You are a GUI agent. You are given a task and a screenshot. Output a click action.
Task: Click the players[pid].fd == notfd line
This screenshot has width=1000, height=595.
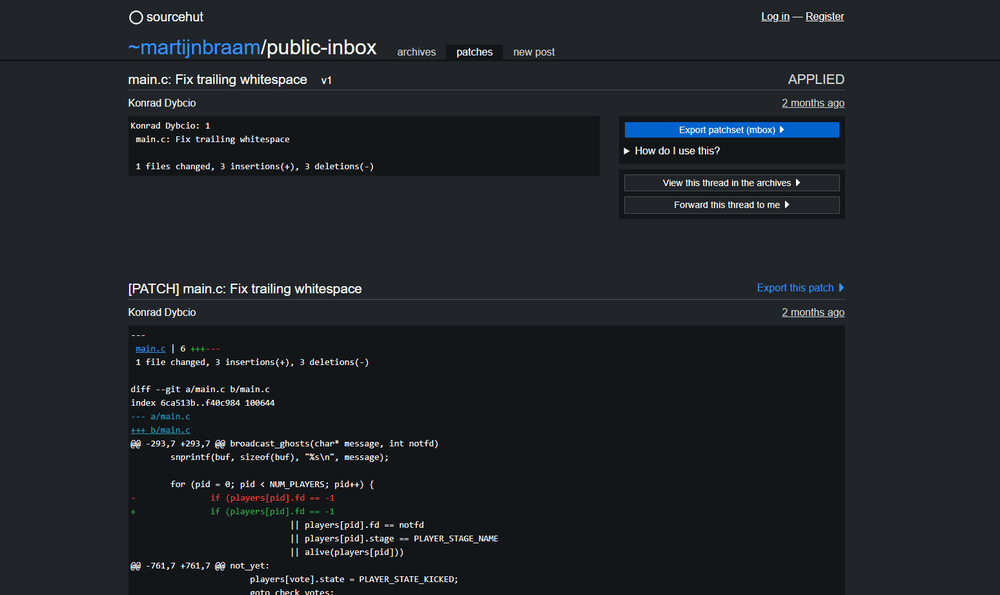[x=357, y=525]
